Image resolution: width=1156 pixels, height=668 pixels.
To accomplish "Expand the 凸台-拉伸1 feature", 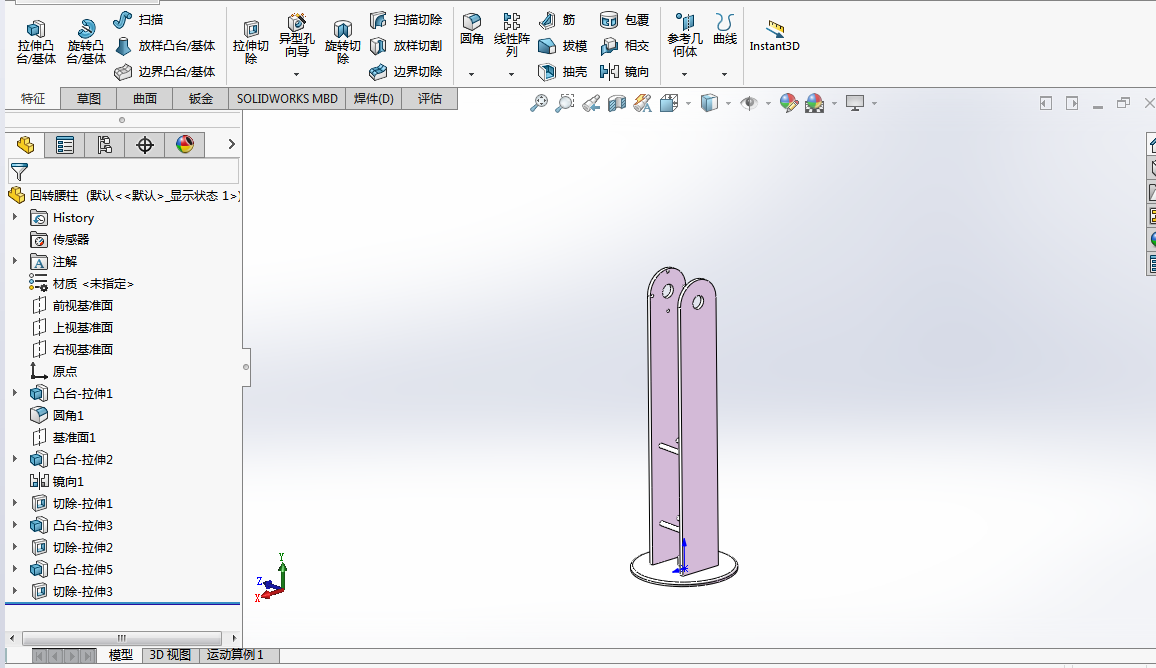I will [x=15, y=393].
